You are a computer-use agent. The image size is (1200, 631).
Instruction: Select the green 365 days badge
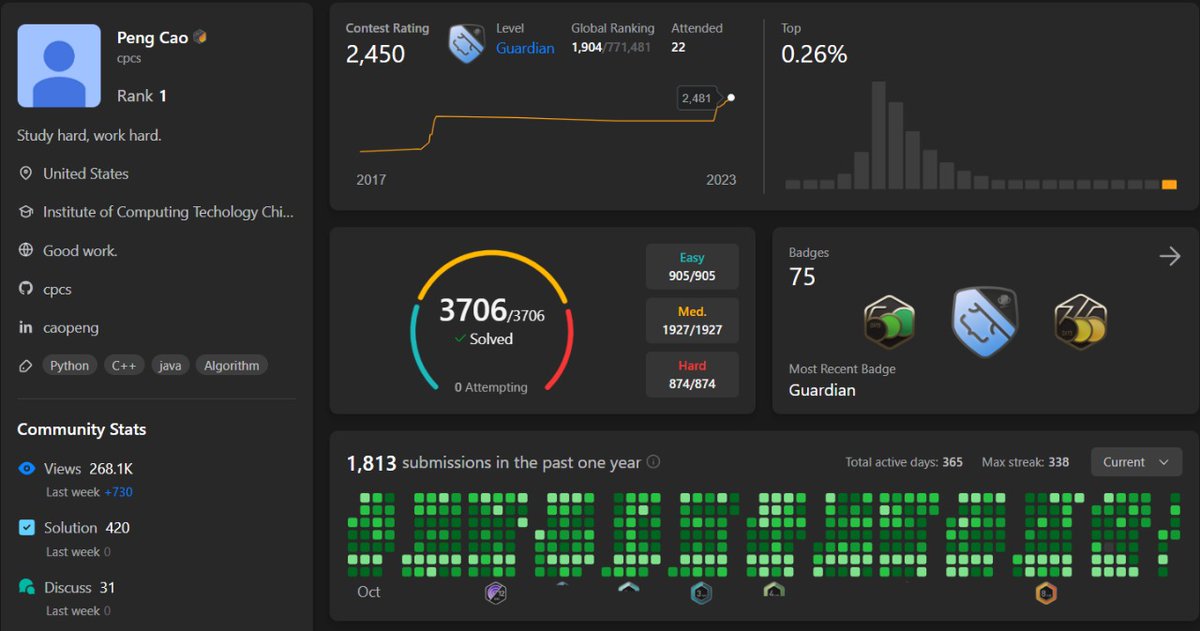point(889,322)
